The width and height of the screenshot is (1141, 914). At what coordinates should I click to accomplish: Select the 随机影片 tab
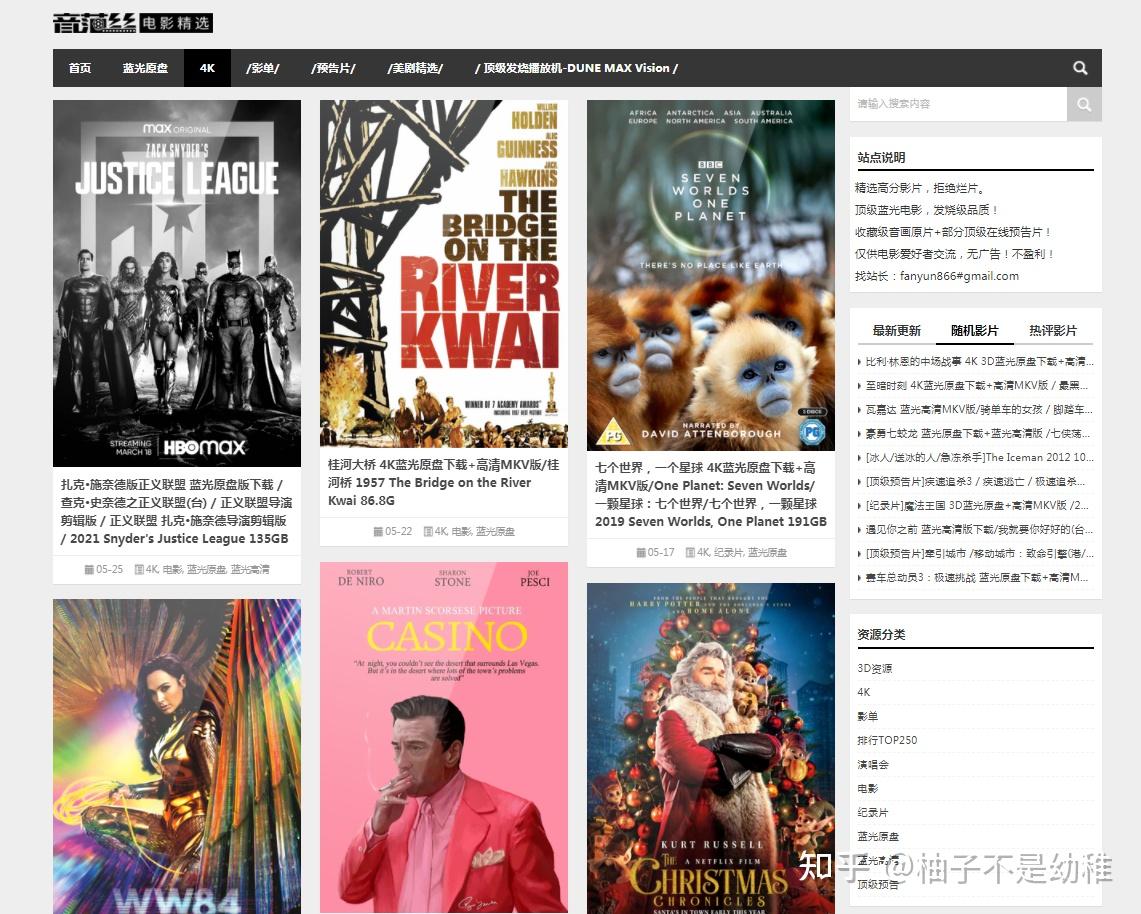(974, 330)
